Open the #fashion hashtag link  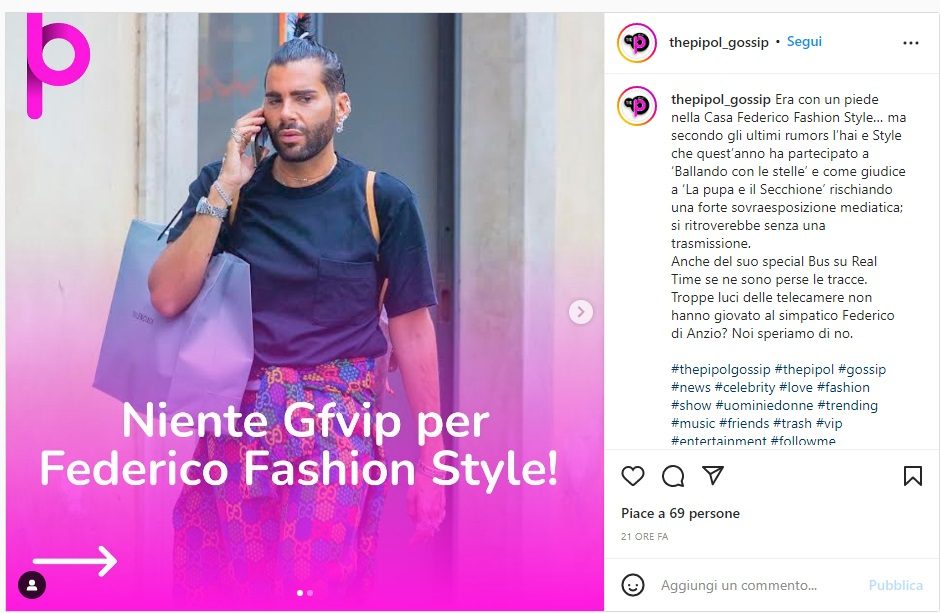pos(843,388)
